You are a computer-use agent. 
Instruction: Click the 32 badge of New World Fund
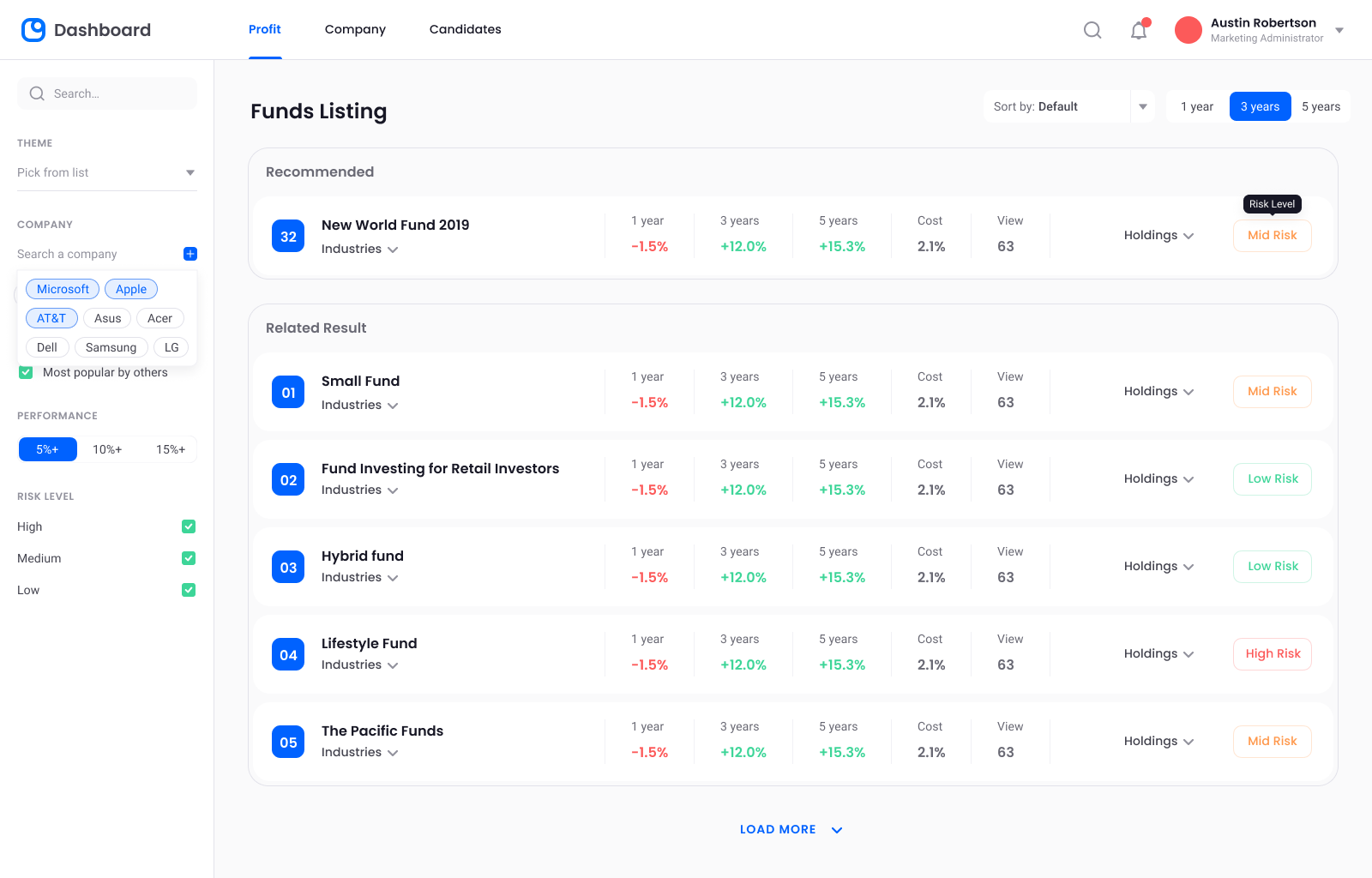(288, 237)
